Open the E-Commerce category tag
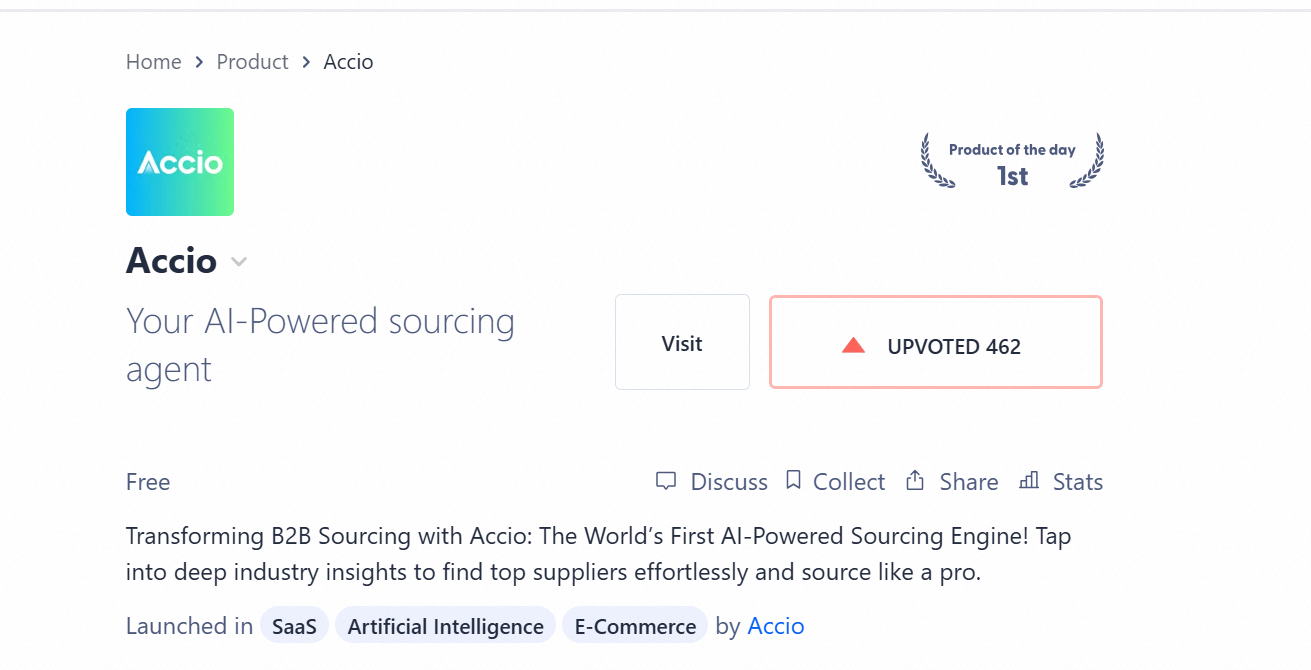This screenshot has width=1311, height=670. (x=635, y=627)
